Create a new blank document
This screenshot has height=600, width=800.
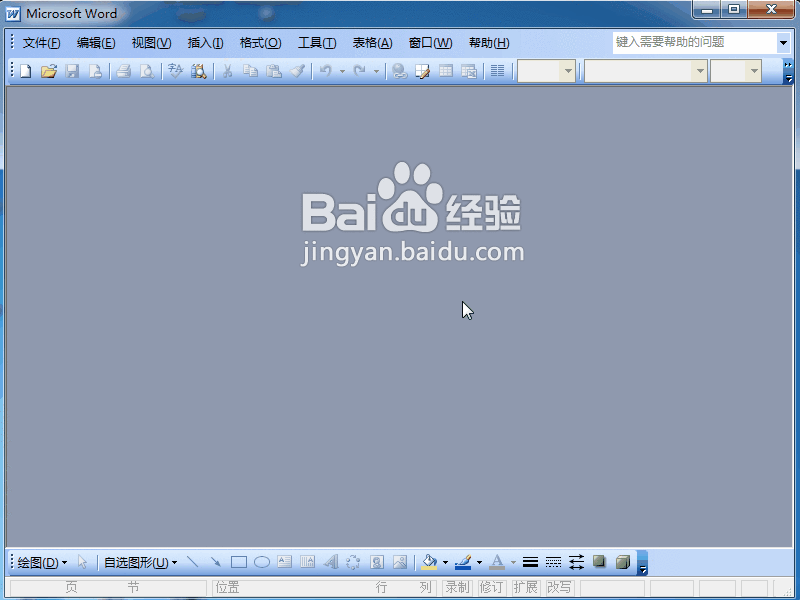(x=26, y=71)
